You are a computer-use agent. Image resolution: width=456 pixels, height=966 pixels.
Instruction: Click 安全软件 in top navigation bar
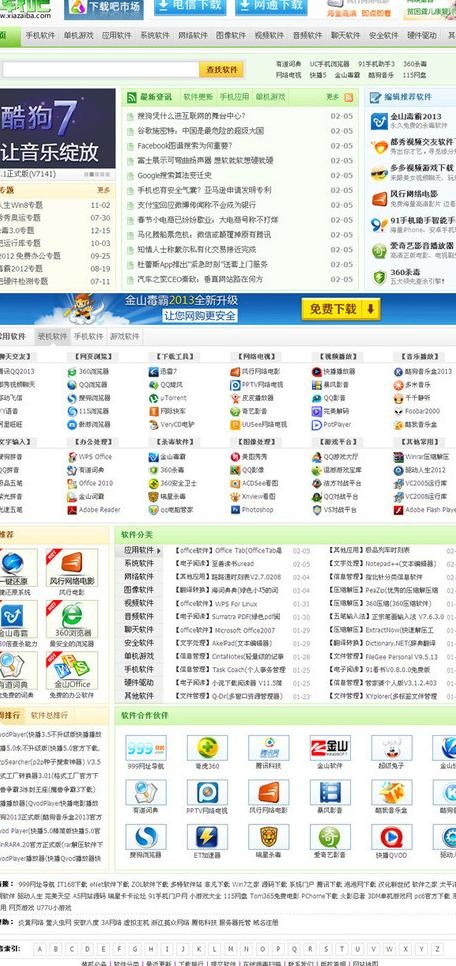coord(384,36)
